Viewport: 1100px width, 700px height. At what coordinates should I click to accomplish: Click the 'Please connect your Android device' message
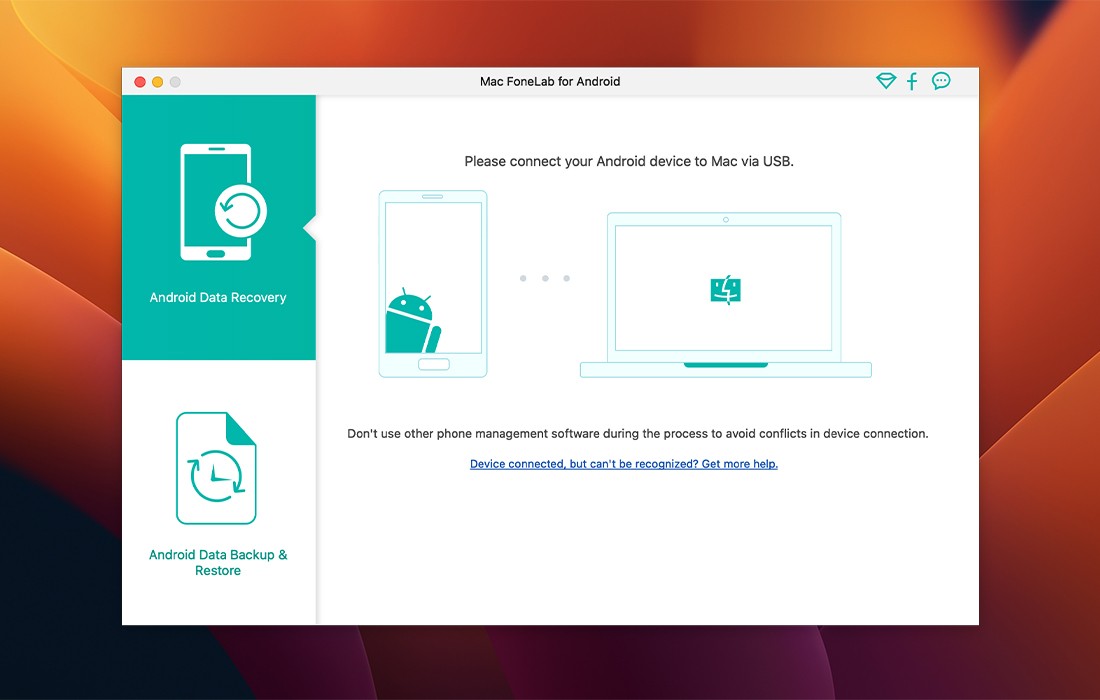coord(628,161)
